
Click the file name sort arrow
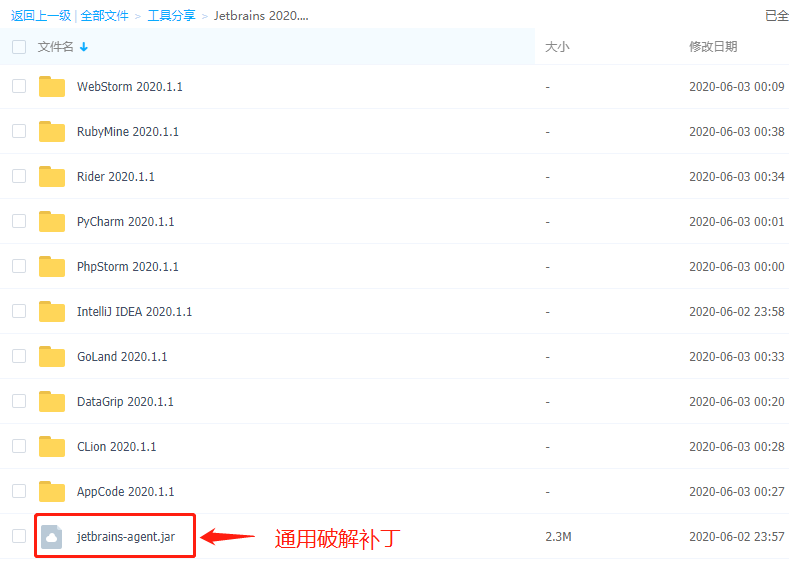coord(84,47)
